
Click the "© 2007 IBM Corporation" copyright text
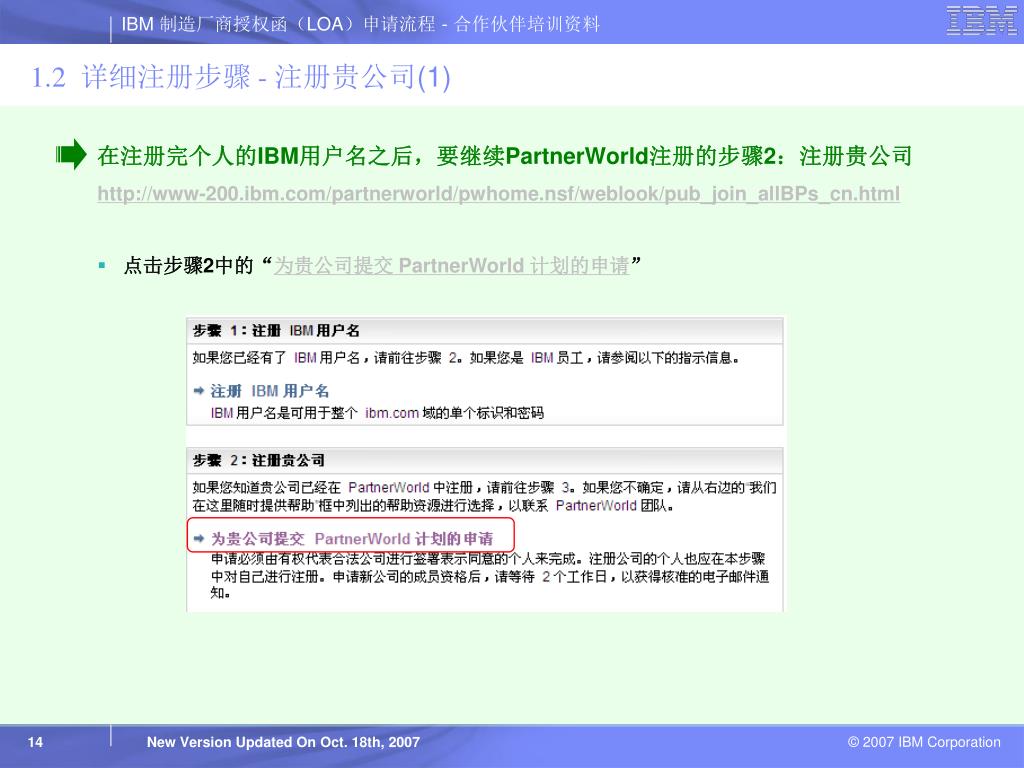click(x=923, y=742)
